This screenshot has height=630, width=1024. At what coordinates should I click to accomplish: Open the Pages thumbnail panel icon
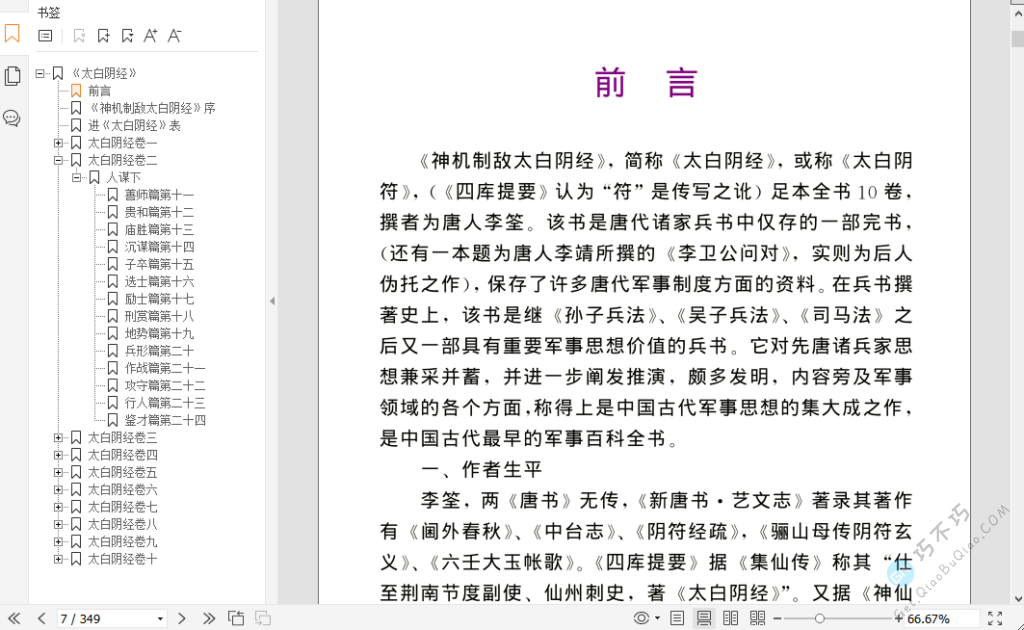click(x=12, y=76)
